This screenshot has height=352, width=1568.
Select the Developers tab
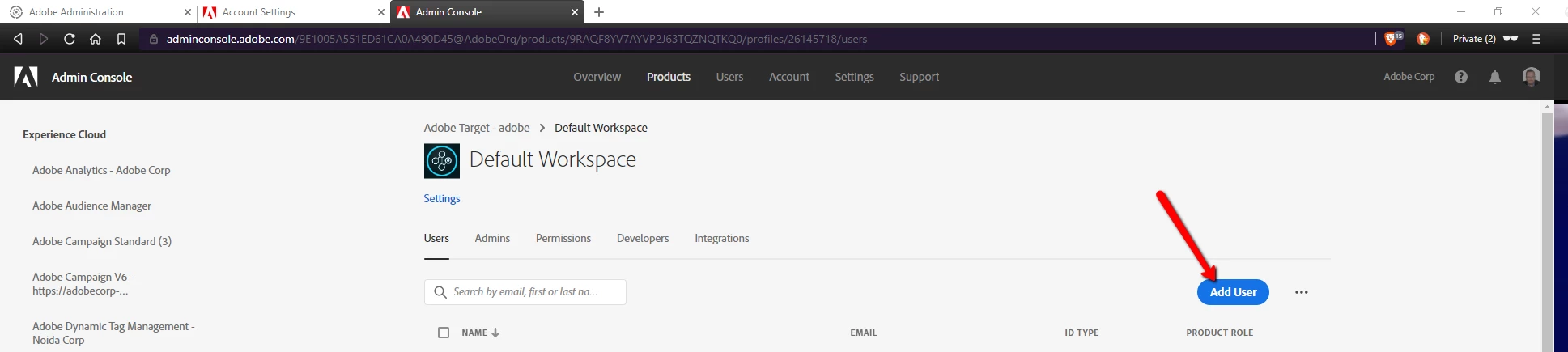[x=643, y=238]
